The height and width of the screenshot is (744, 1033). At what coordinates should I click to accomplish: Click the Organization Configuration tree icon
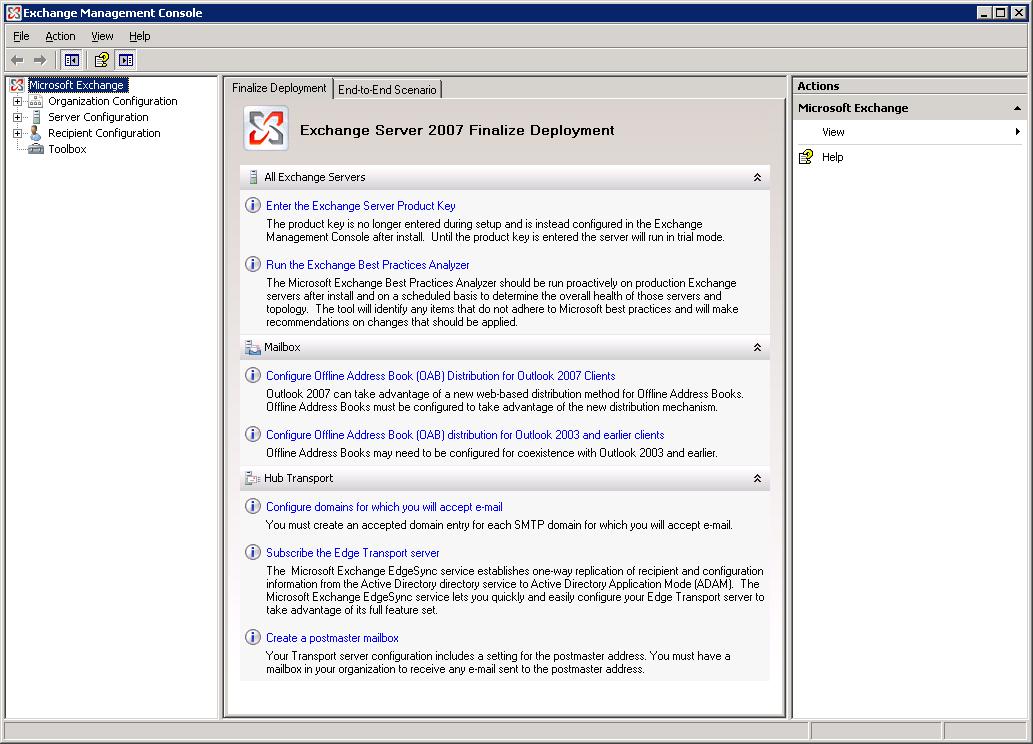(x=36, y=101)
